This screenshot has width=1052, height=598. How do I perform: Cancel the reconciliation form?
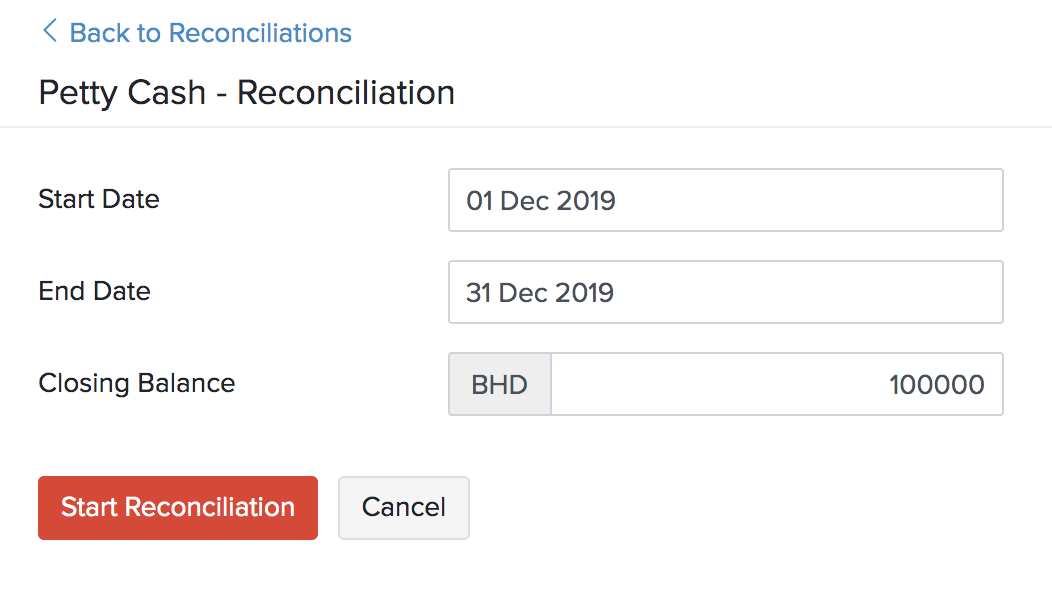click(403, 508)
